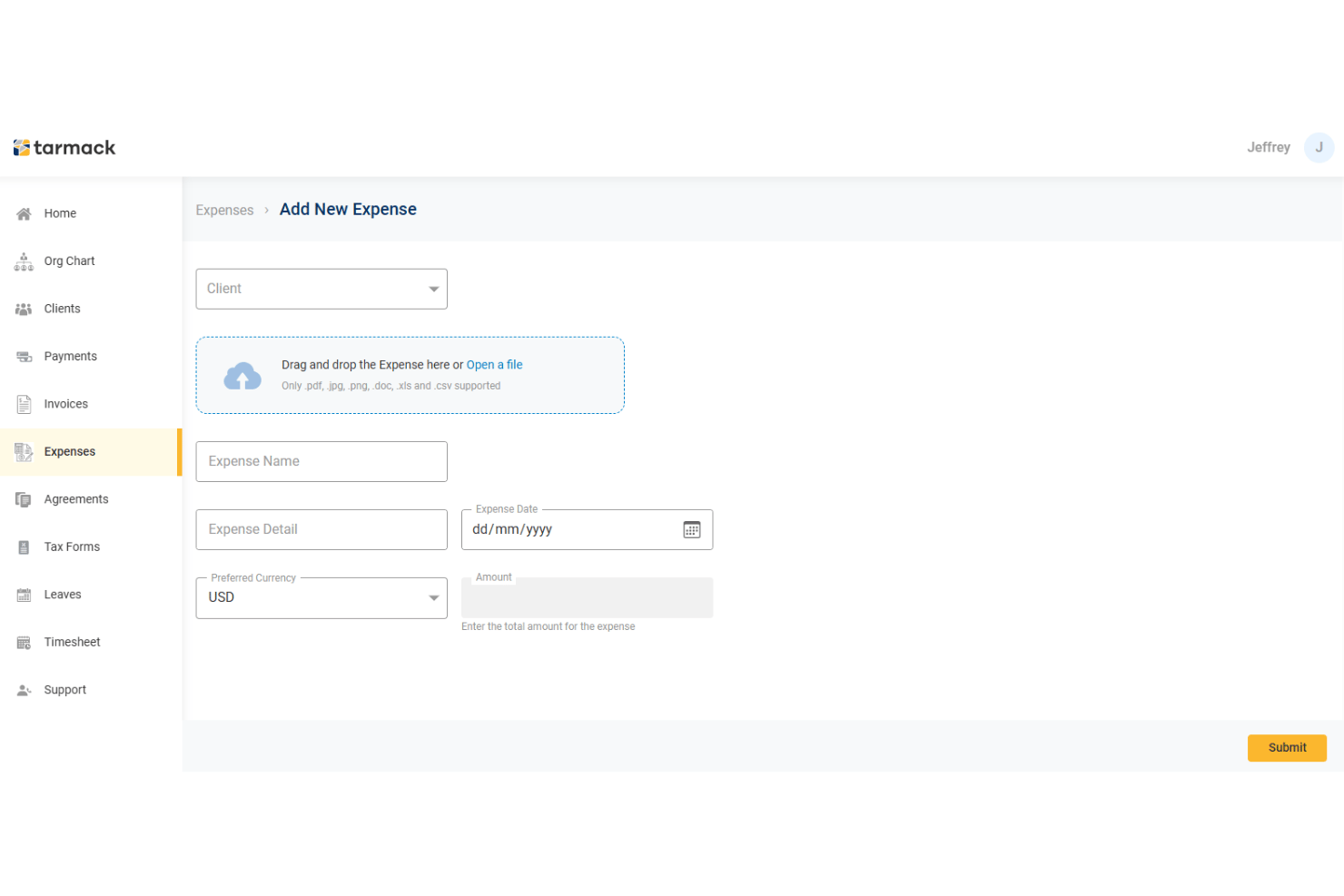Open Leaves in the sidebar

(x=91, y=595)
